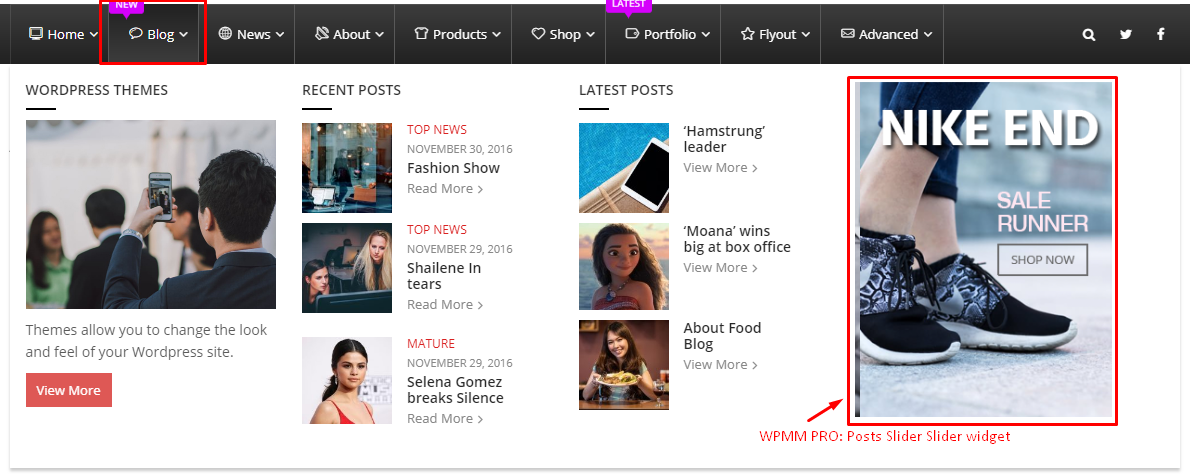Click the LATEST badge above Portfolio
The width and height of the screenshot is (1190, 474).
click(628, 6)
